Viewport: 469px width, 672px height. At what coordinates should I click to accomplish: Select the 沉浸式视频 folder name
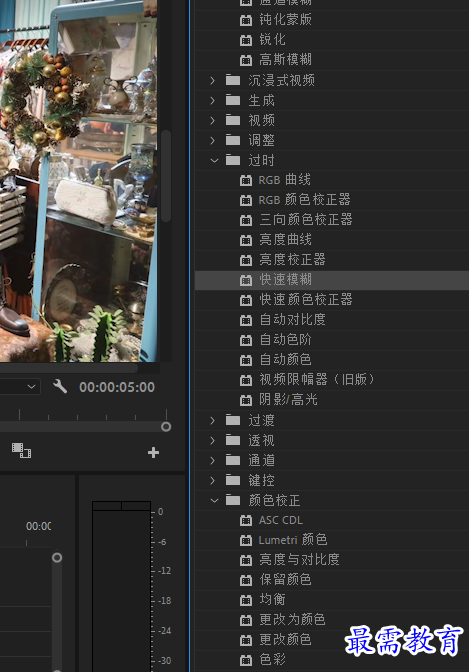coord(282,80)
